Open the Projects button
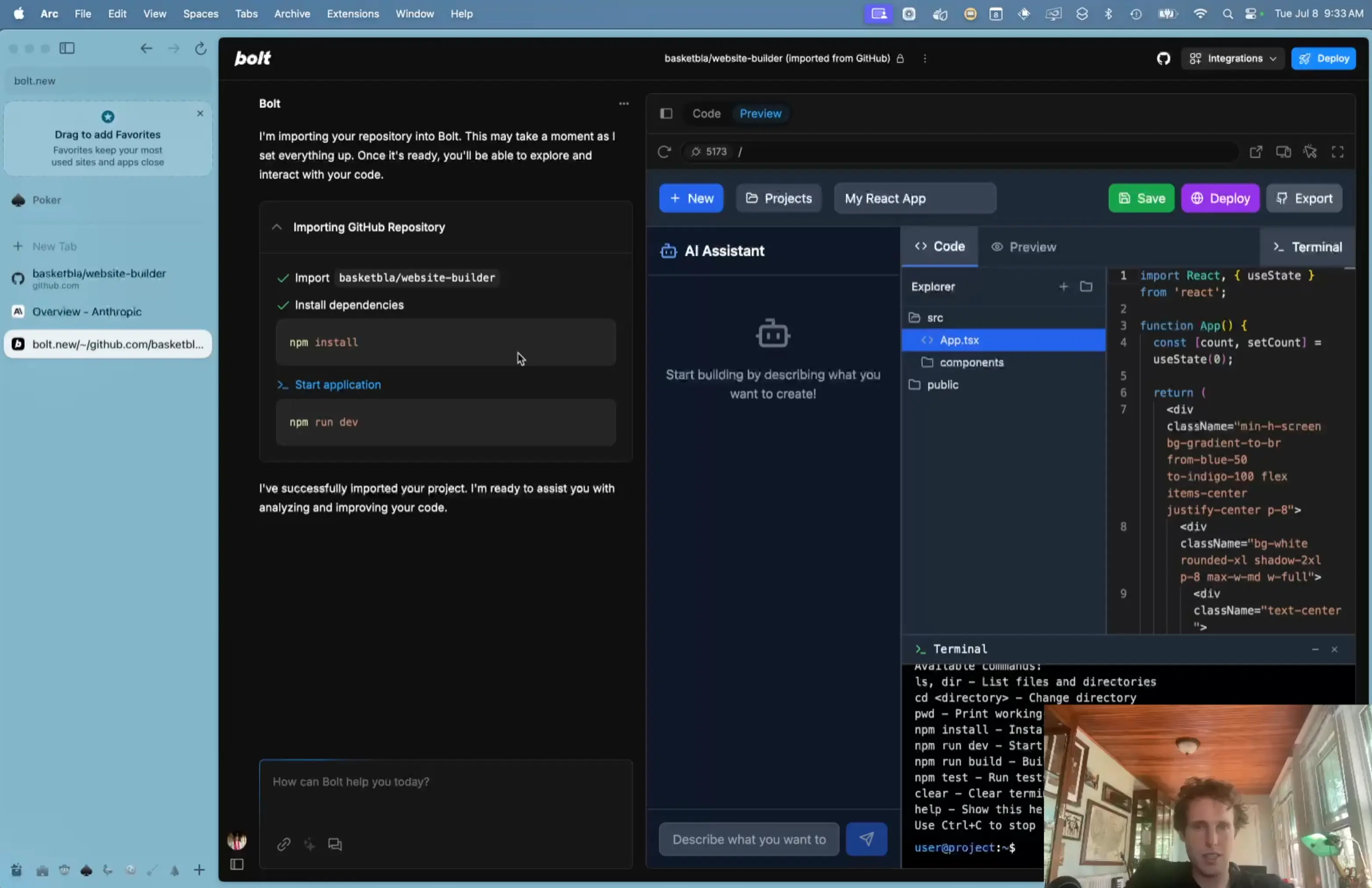This screenshot has width=1372, height=888. (x=779, y=198)
